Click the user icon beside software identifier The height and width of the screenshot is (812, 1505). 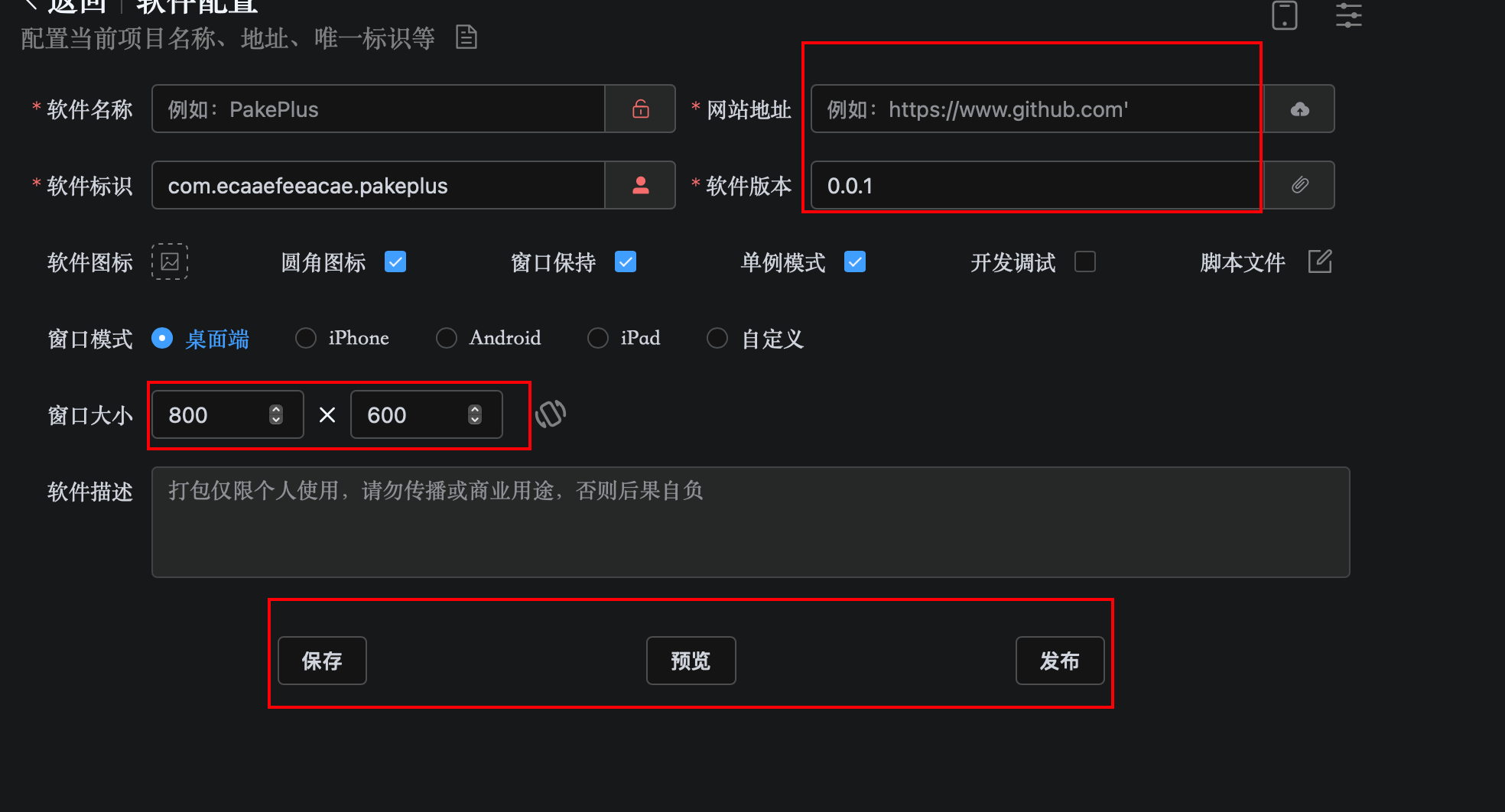click(641, 185)
